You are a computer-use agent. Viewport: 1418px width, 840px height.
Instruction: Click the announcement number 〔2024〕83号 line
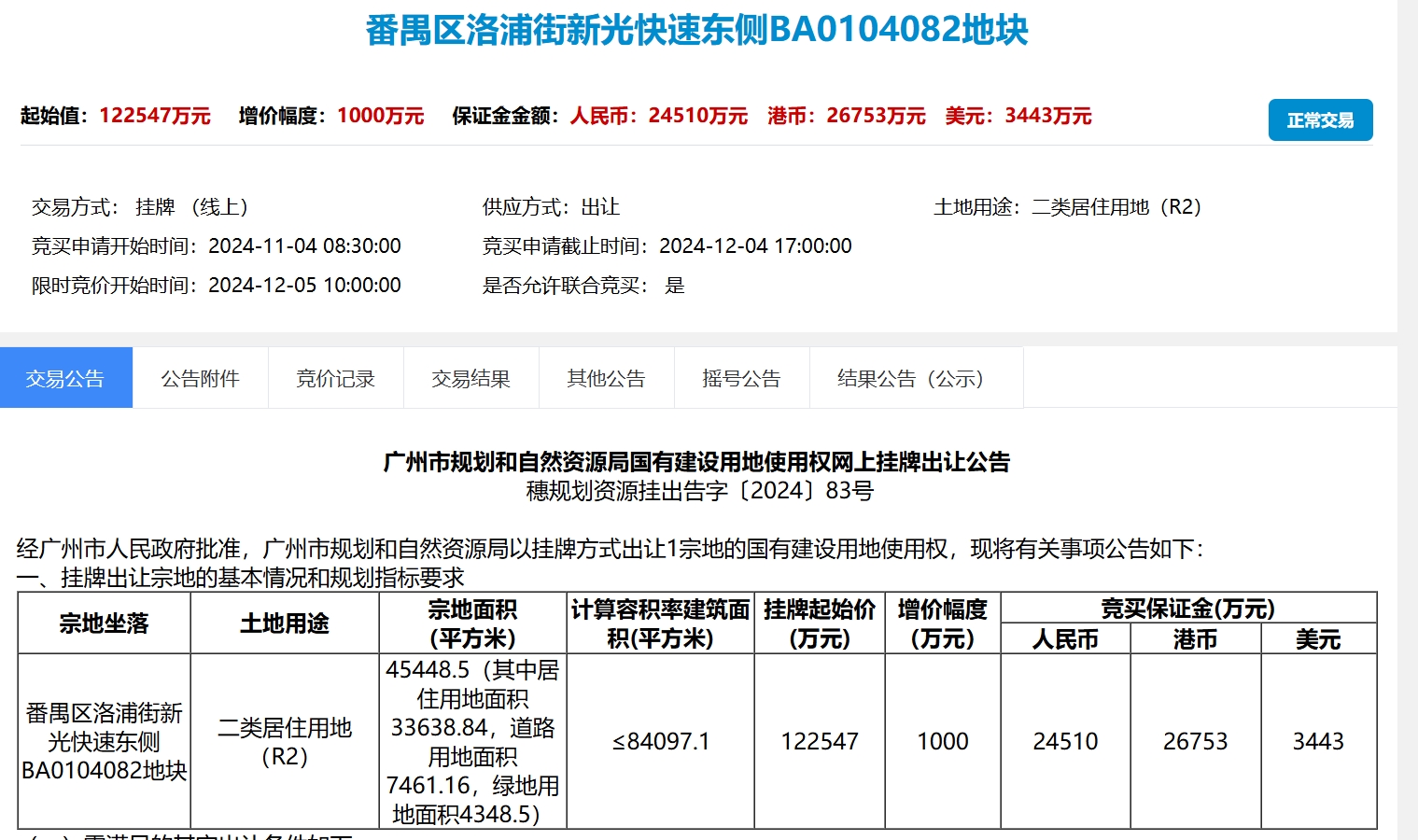699,491
